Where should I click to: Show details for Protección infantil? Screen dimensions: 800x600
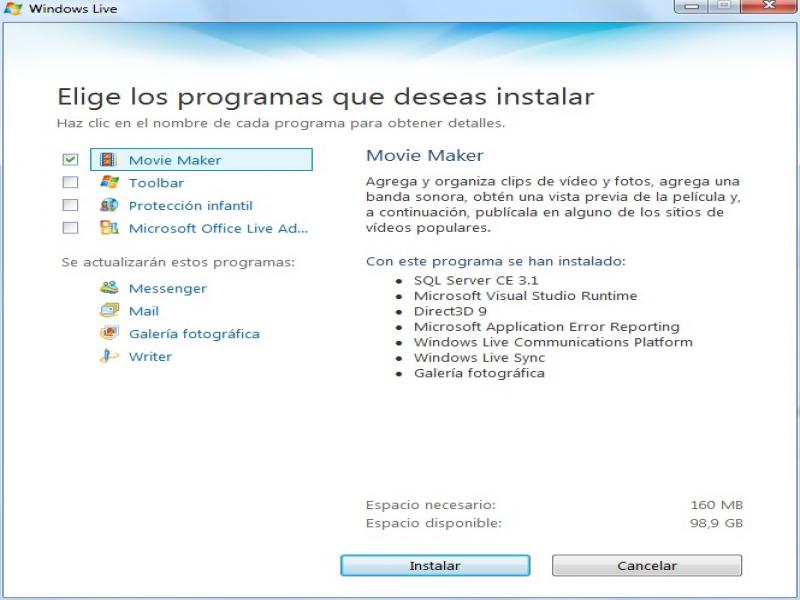click(191, 206)
